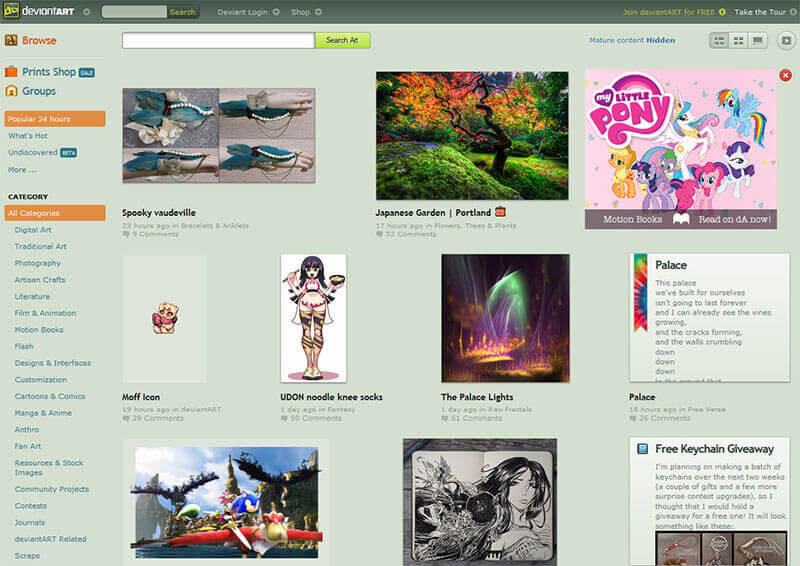Choose Community Projects category
Image resolution: width=800 pixels, height=566 pixels.
[52, 489]
